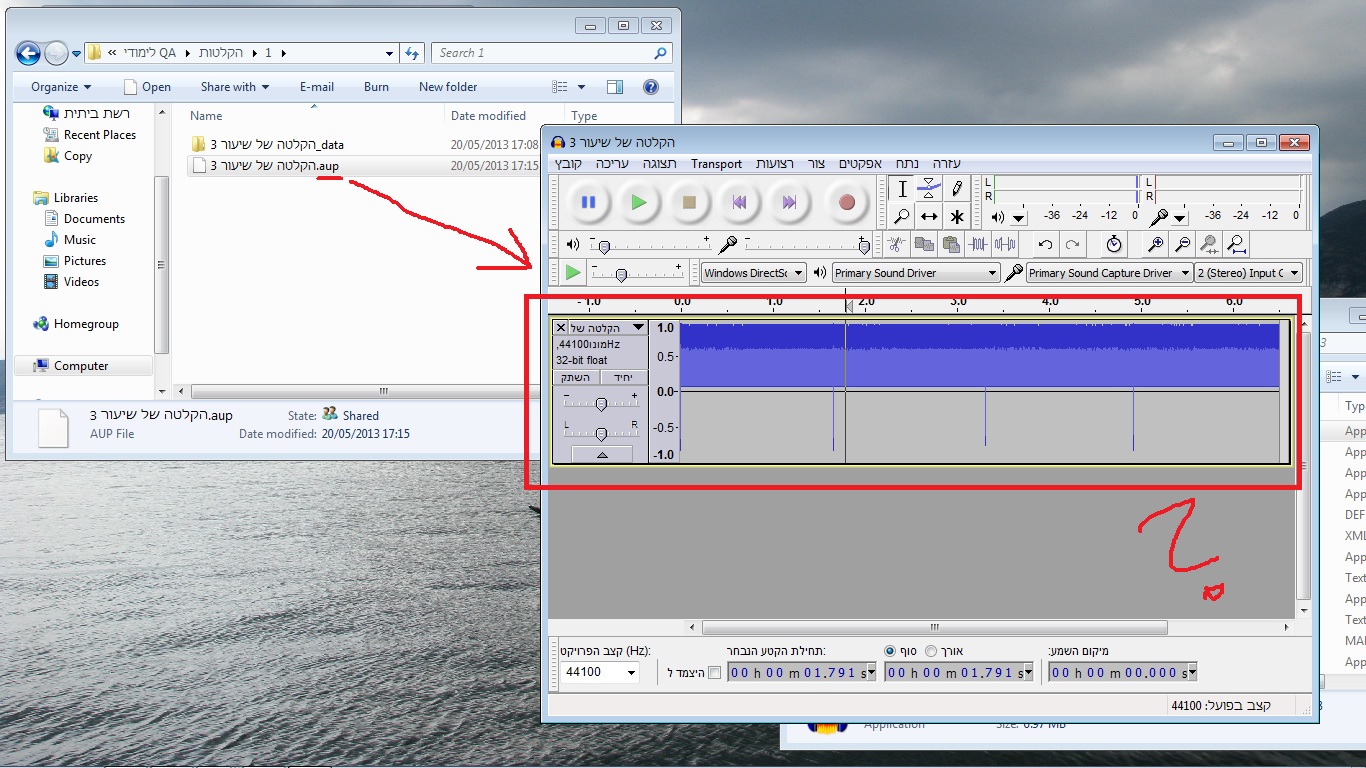The width and height of the screenshot is (1366, 768).
Task: Click the Copy icon in the edit toolbar
Action: tap(924, 244)
